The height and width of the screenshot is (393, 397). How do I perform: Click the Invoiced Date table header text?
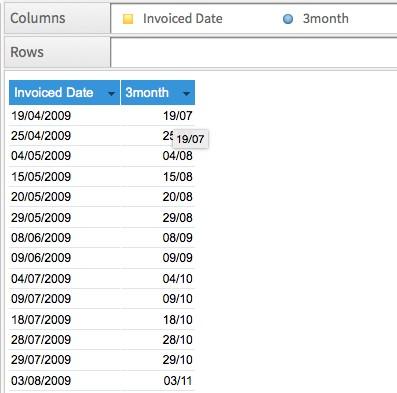point(54,92)
